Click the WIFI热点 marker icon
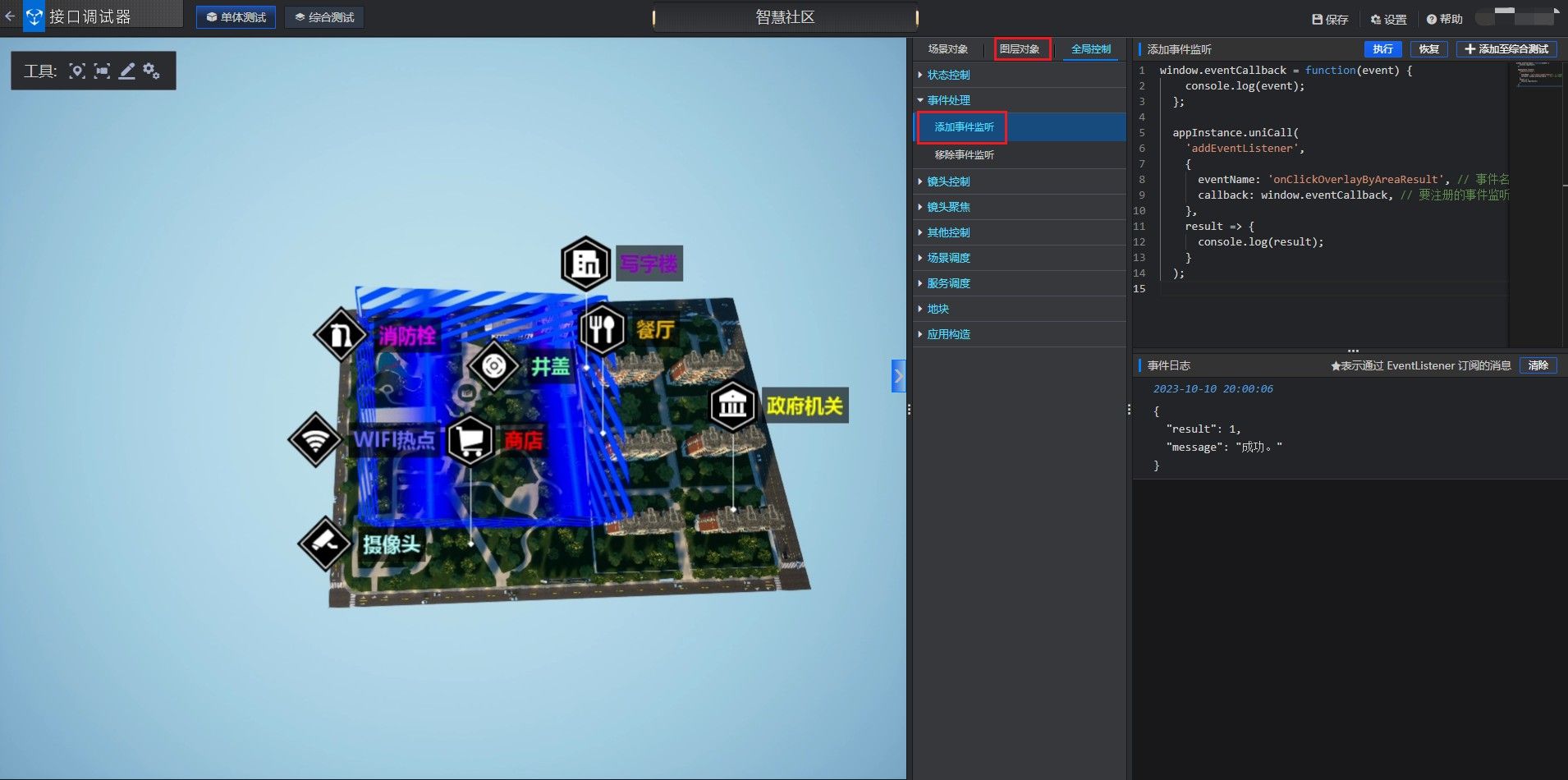This screenshot has height=780, width=1568. point(315,440)
